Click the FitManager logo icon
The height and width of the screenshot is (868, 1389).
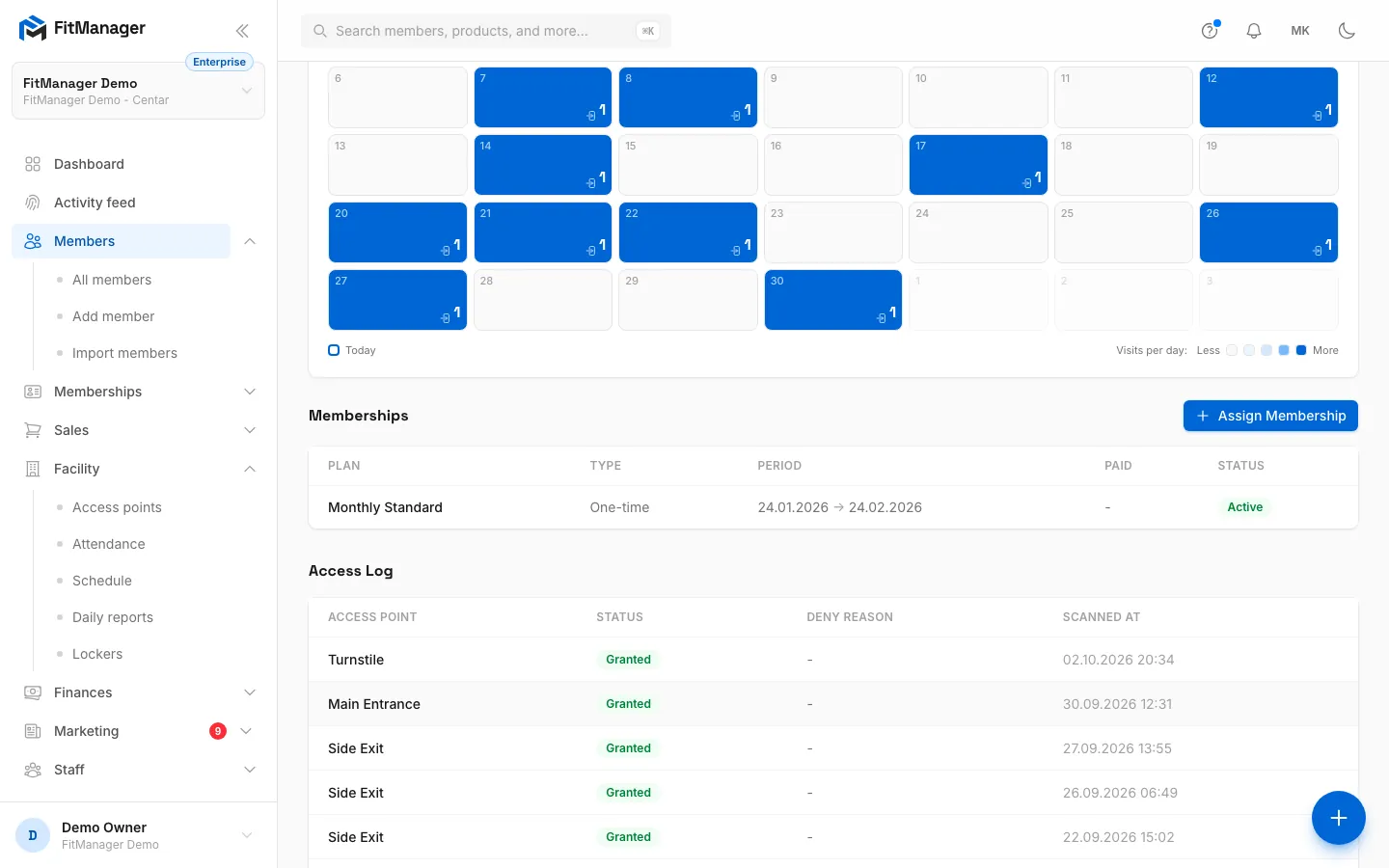pos(32,28)
